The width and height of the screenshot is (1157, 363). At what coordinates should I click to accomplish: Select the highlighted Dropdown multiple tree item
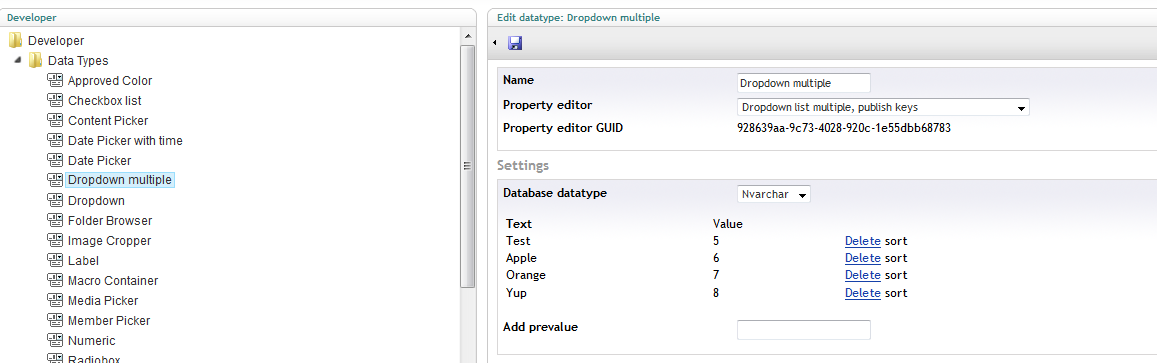click(x=120, y=180)
